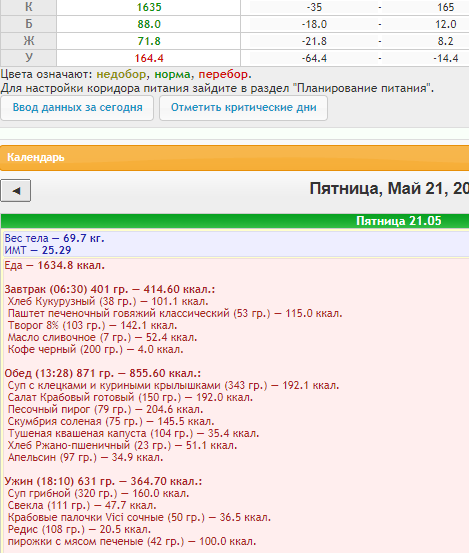Select the Обед (13:28) meal heading

pyautogui.click(x=103, y=373)
